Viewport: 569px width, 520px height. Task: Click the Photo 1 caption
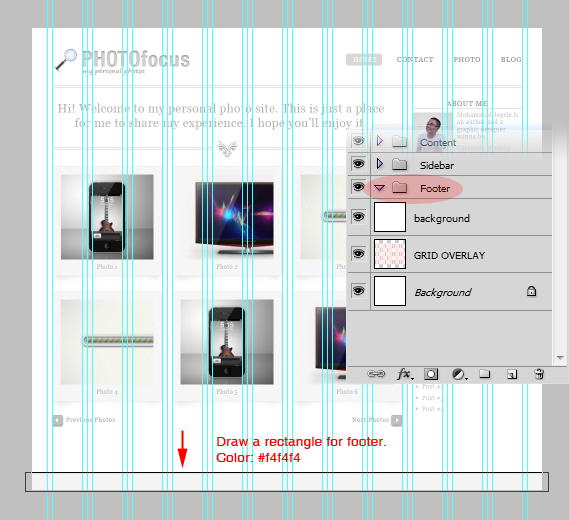click(x=107, y=267)
